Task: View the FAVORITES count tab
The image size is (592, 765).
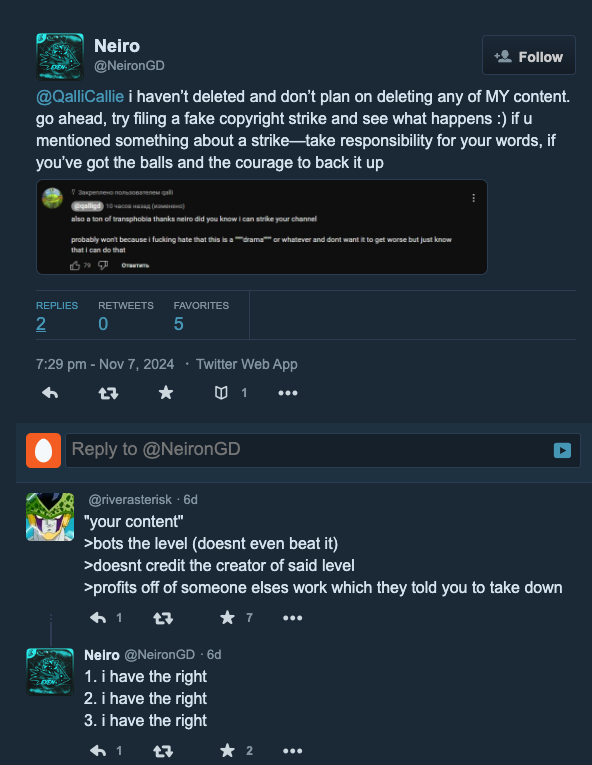Action: point(201,315)
